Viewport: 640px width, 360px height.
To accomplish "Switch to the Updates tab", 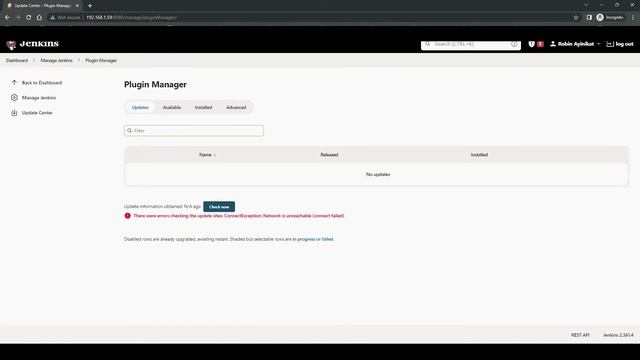I will (x=140, y=107).
